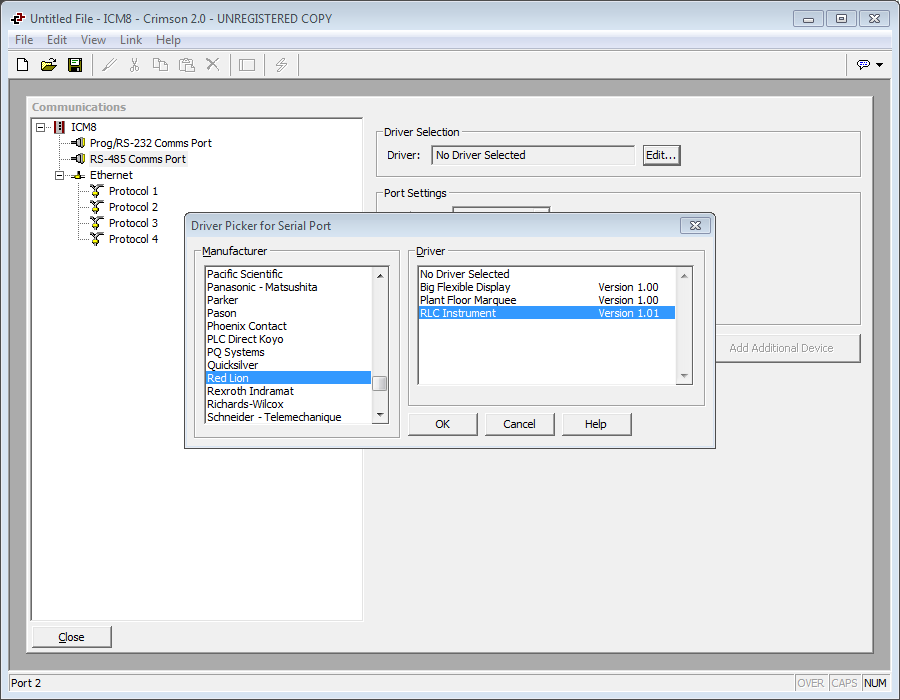Viewport: 900px width, 700px height.
Task: Click the Open File folder icon
Action: click(x=48, y=65)
